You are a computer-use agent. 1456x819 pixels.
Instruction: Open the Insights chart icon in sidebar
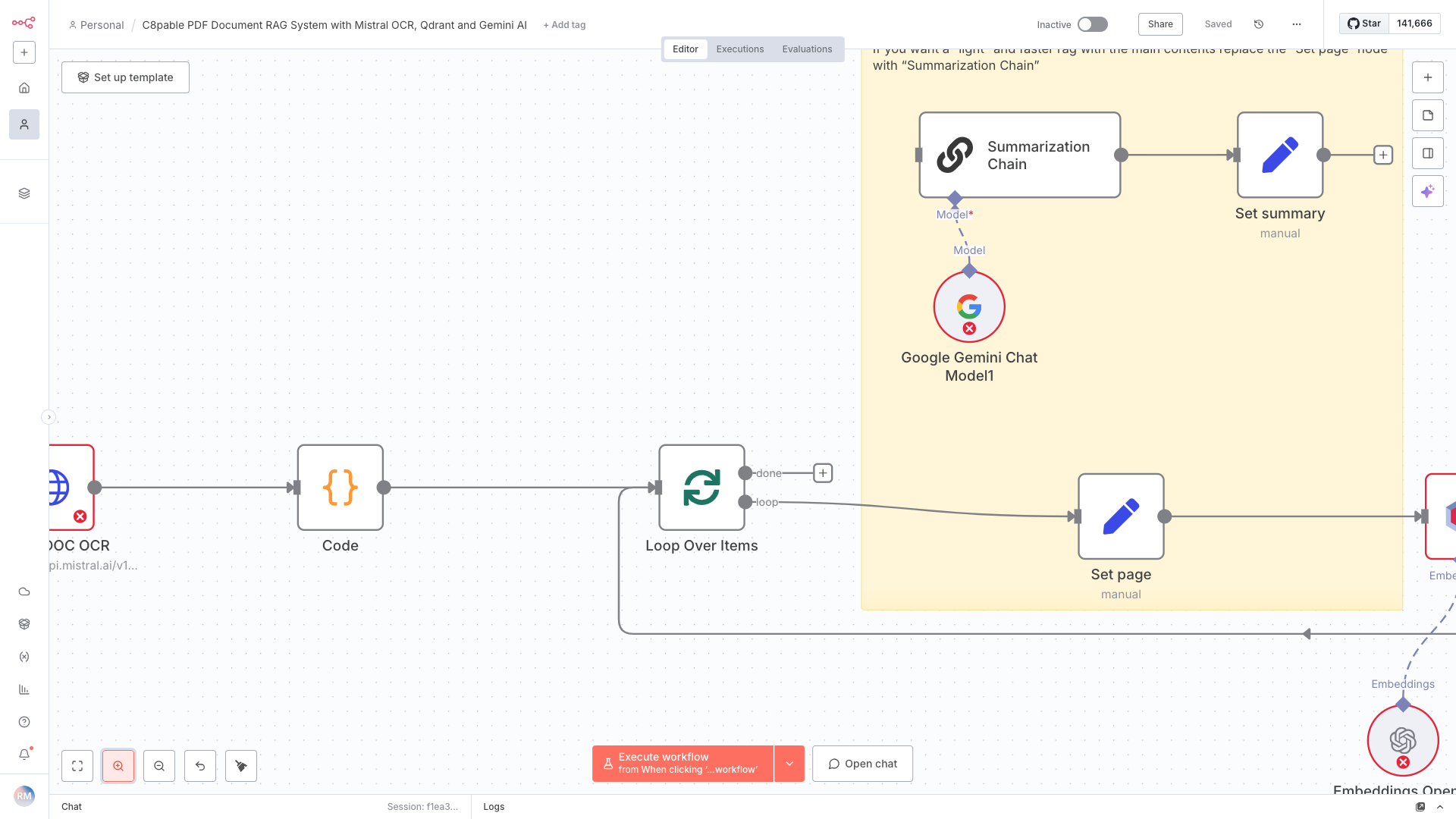coord(24,689)
